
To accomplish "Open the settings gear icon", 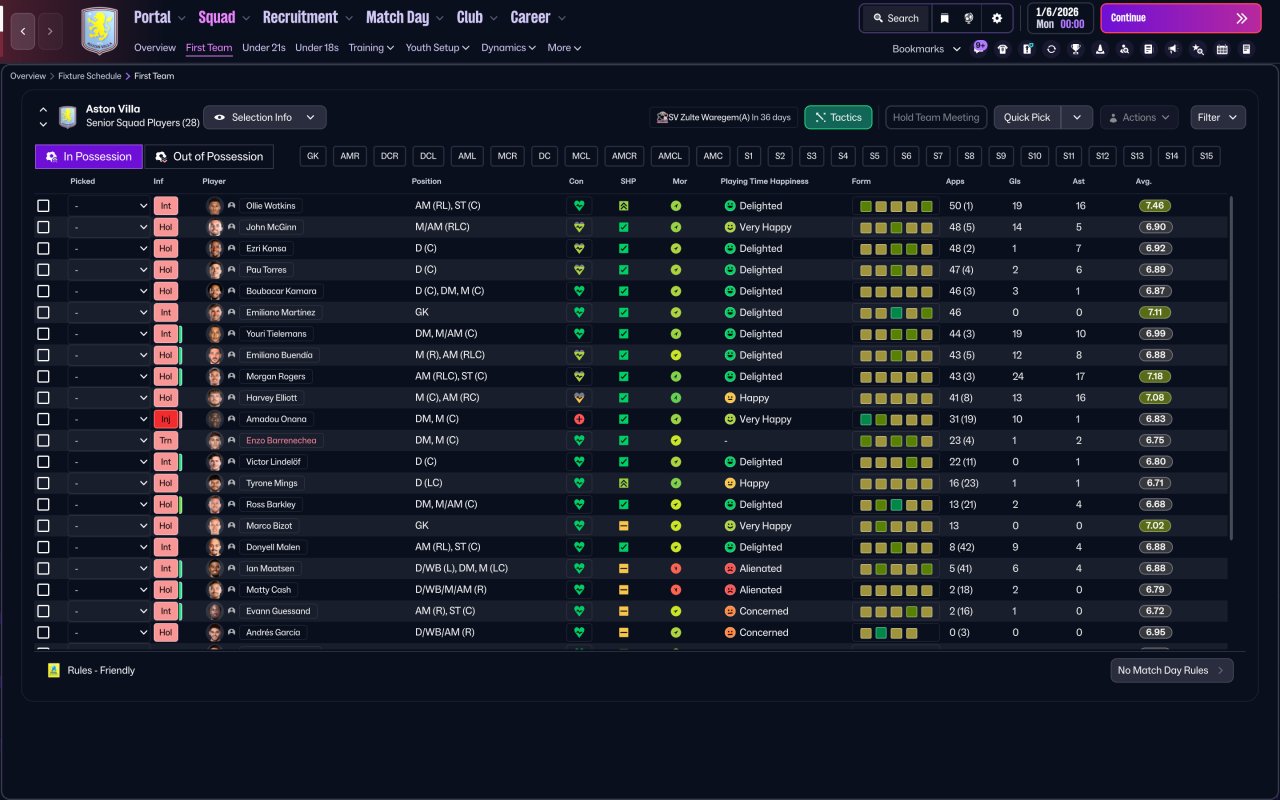I will coord(997,18).
